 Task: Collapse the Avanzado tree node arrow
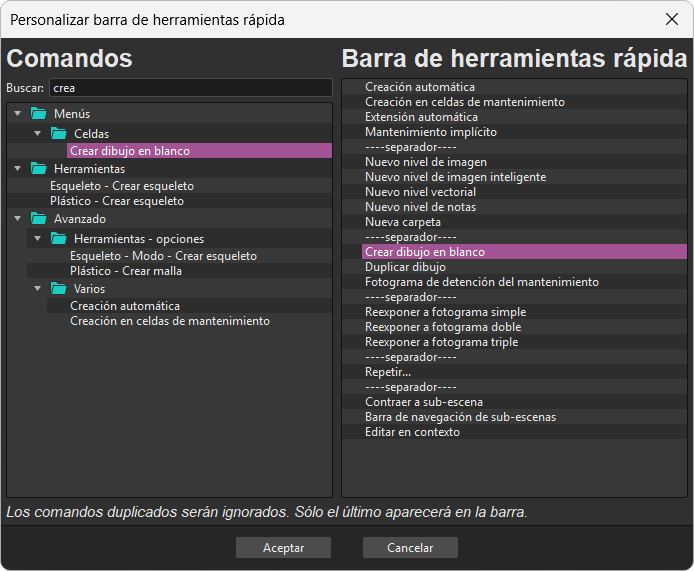tap(18, 219)
